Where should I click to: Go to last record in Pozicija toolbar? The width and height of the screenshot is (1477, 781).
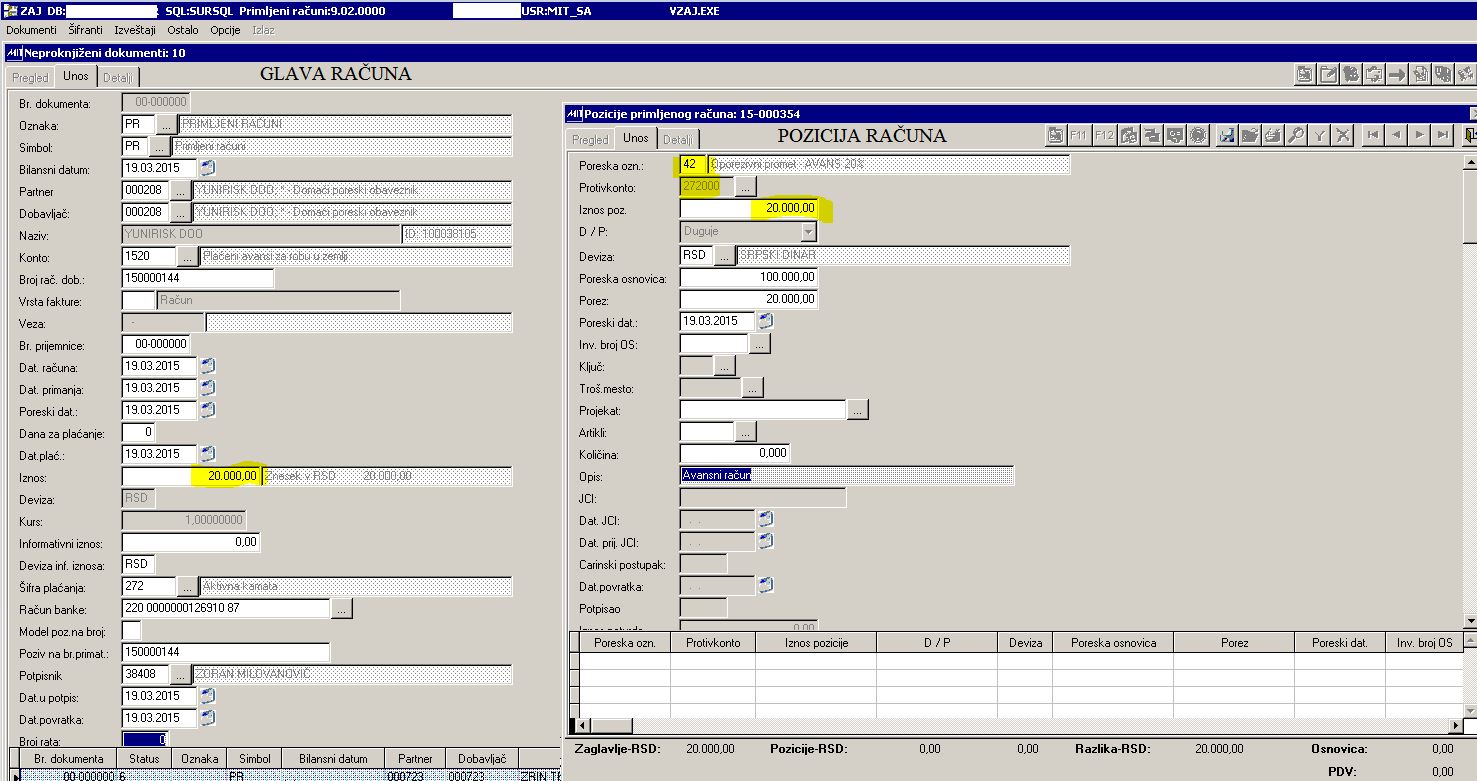click(1442, 136)
